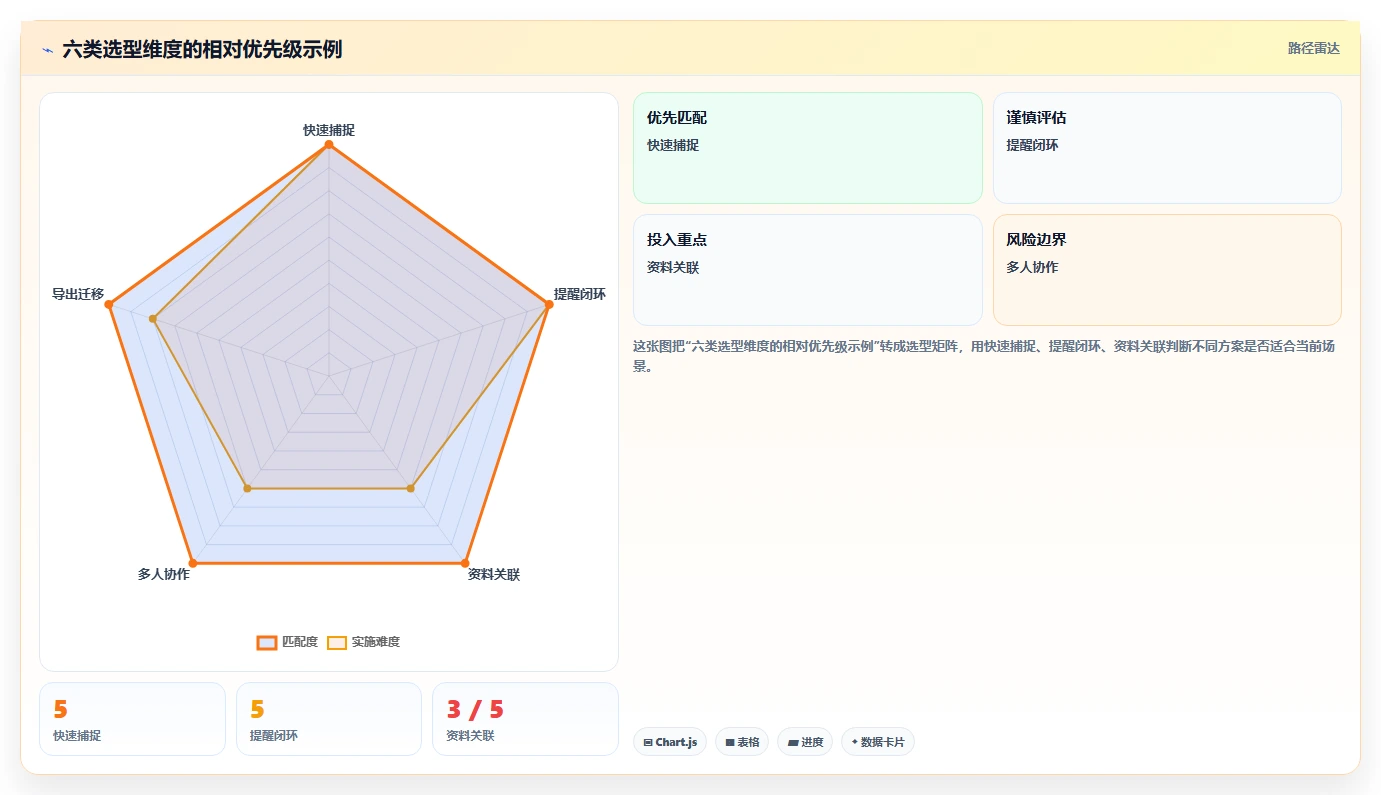Screen dimensions: 1381x795
Task: Click 快速捕捉 text inside 优先匹配 card
Action: tap(673, 145)
